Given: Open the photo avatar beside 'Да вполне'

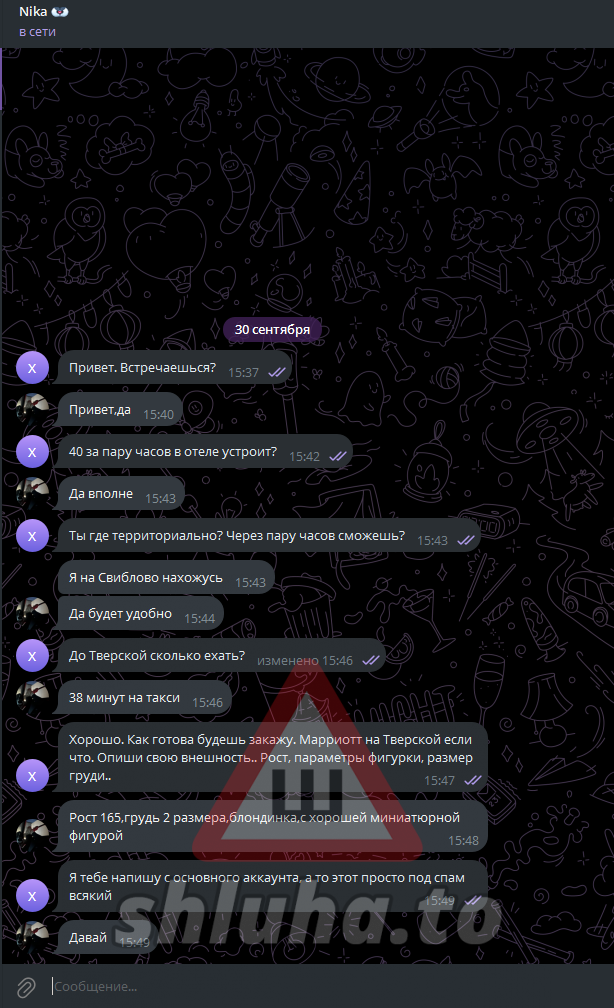Looking at the screenshot, I should (x=32, y=494).
